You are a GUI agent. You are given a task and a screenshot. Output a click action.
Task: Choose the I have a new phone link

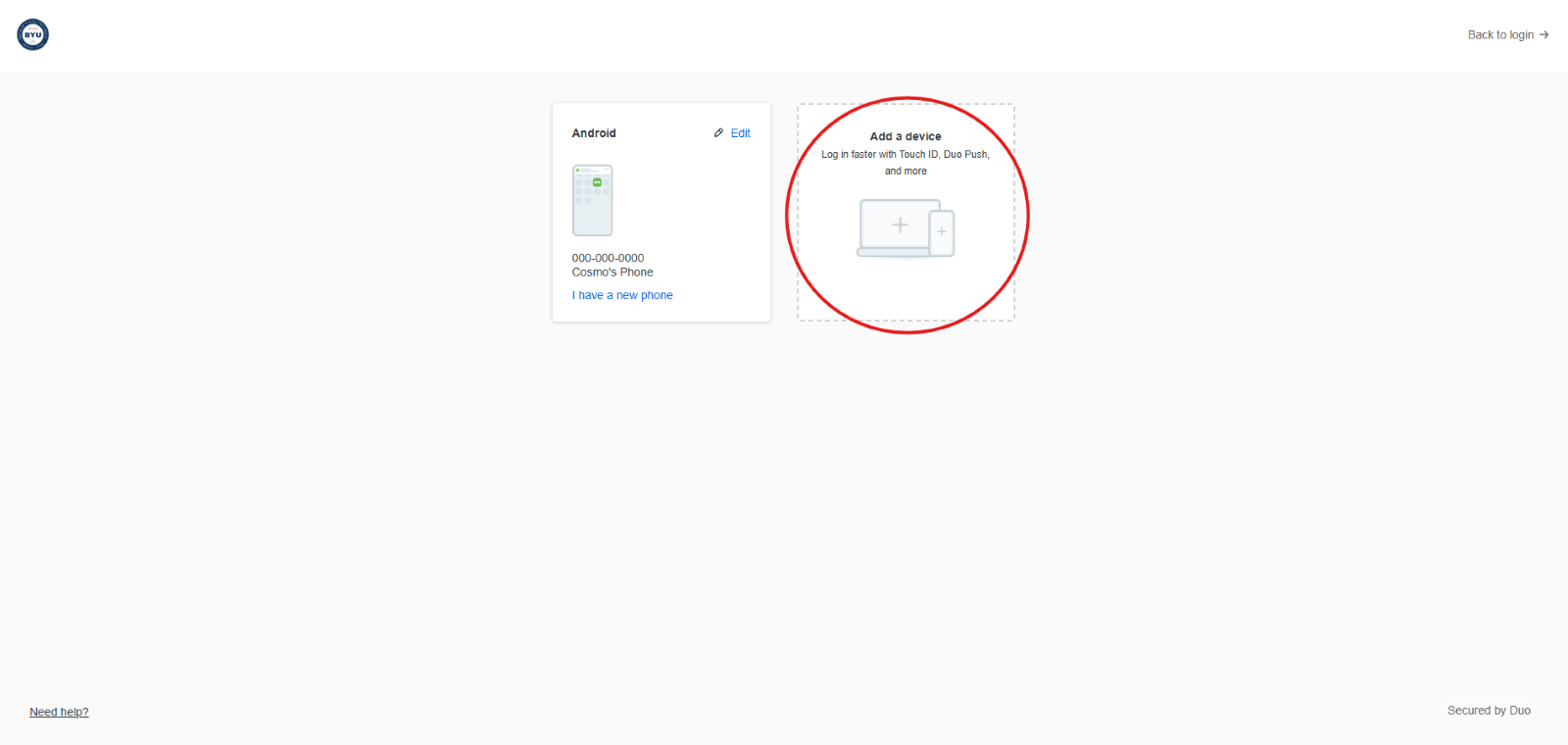(x=622, y=295)
